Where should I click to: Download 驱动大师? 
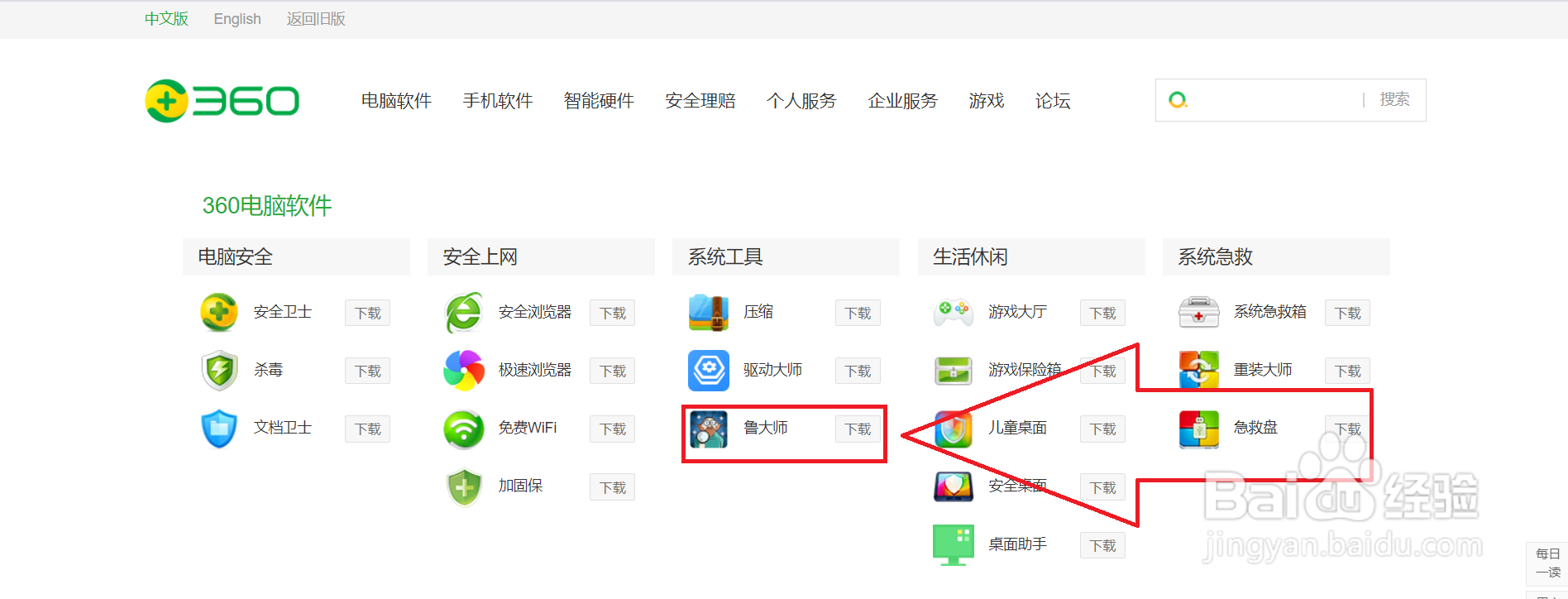click(858, 371)
